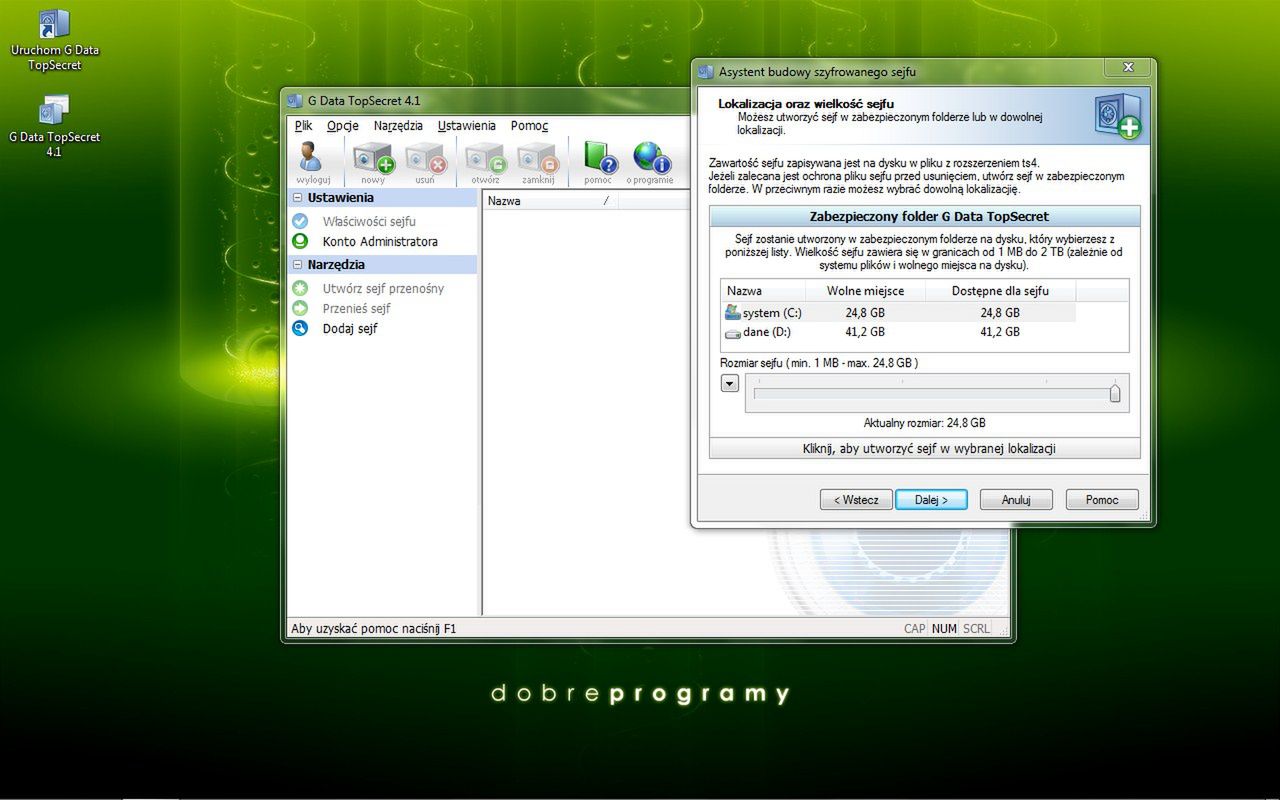The width and height of the screenshot is (1280, 800).
Task: Click the Zabezpieczony folder G Data TopSecret header
Action: coord(925,216)
